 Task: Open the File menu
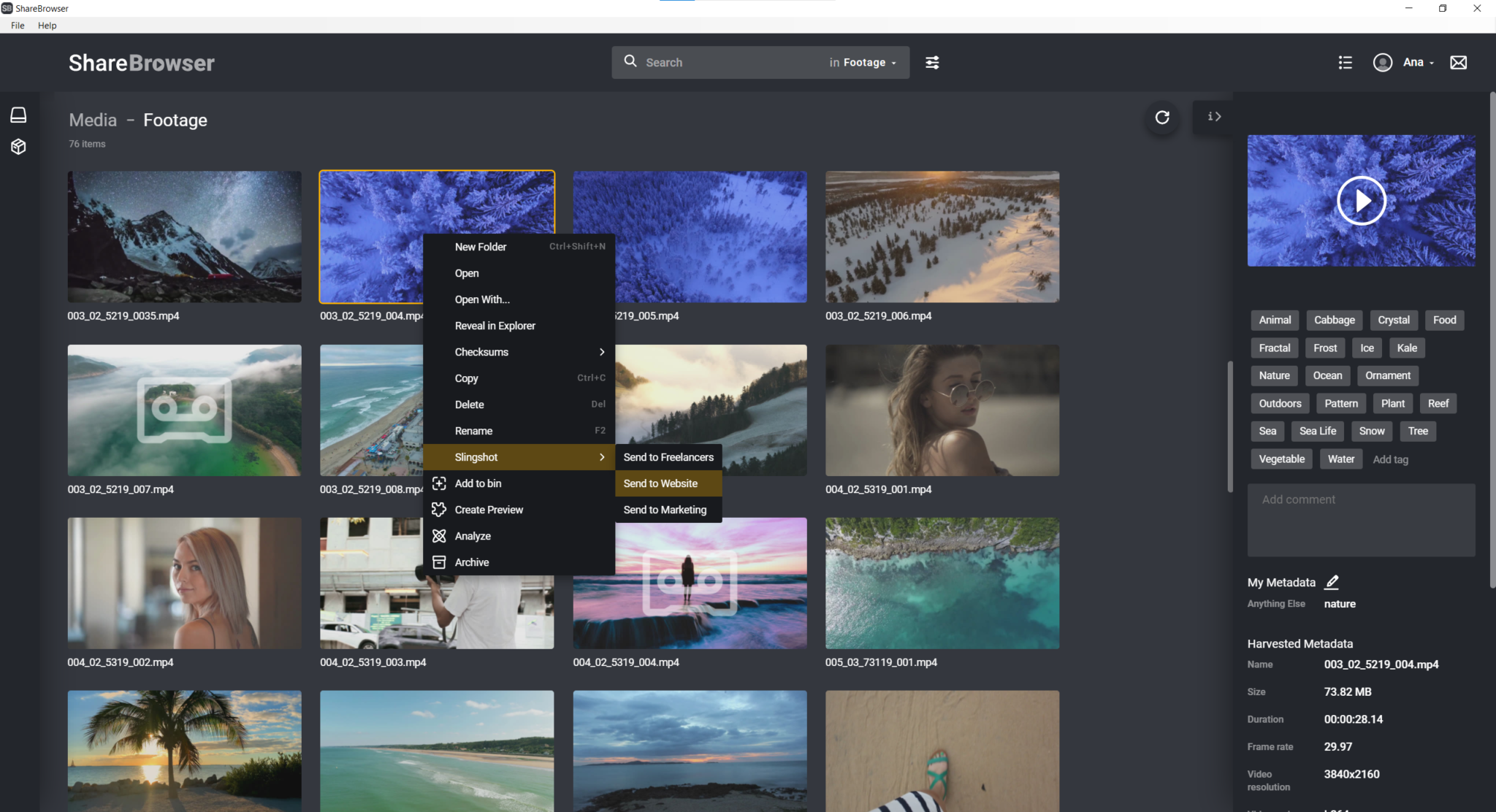16,25
